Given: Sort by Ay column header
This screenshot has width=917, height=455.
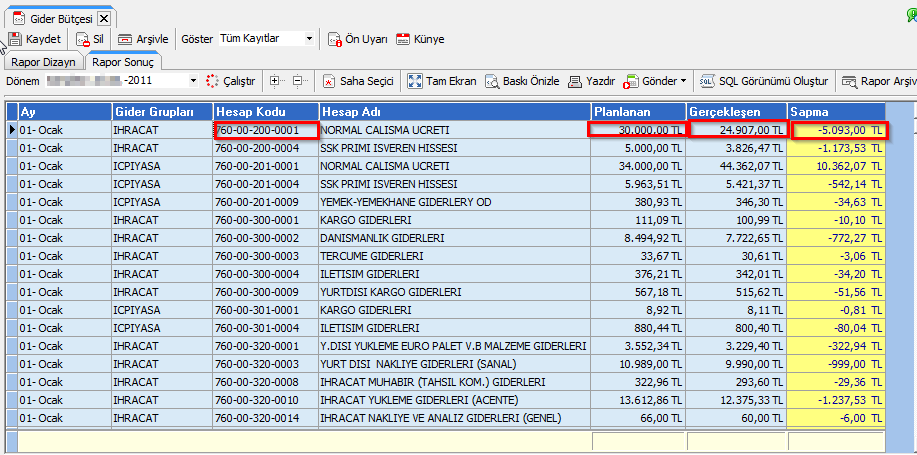Looking at the screenshot, I should click(64, 111).
